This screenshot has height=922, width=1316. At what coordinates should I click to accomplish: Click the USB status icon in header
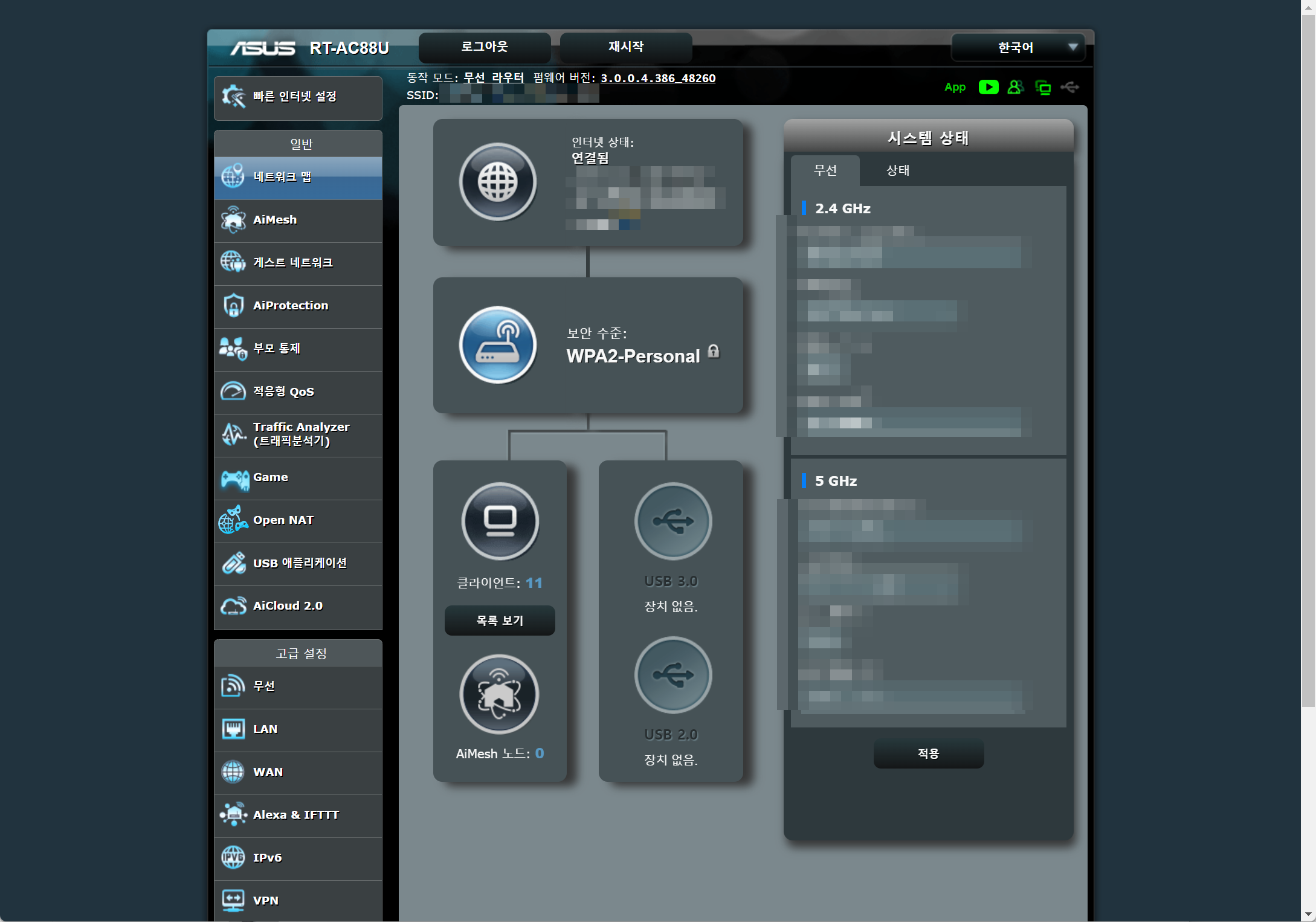tap(1069, 87)
